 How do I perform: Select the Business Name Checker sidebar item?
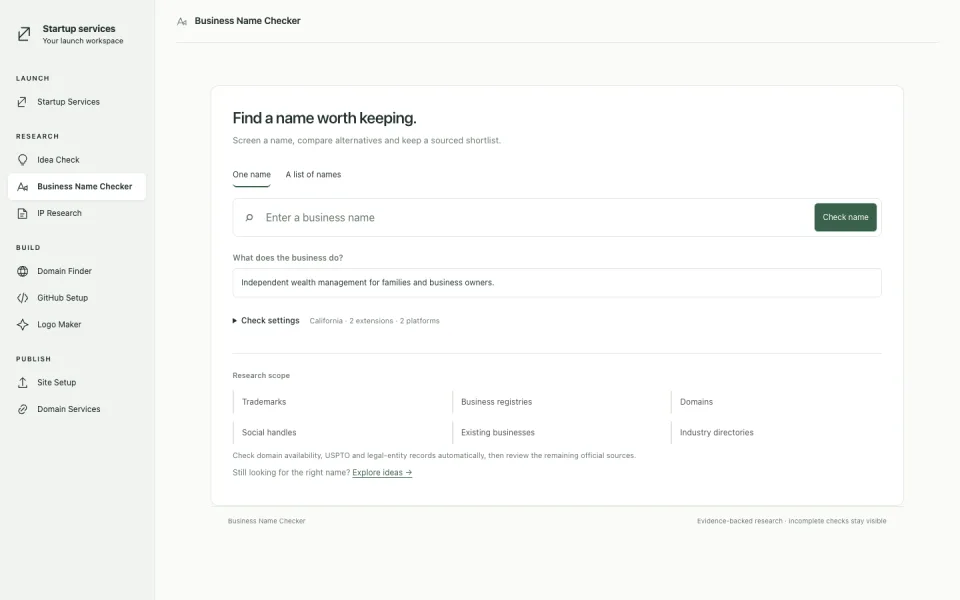pyautogui.click(x=77, y=187)
